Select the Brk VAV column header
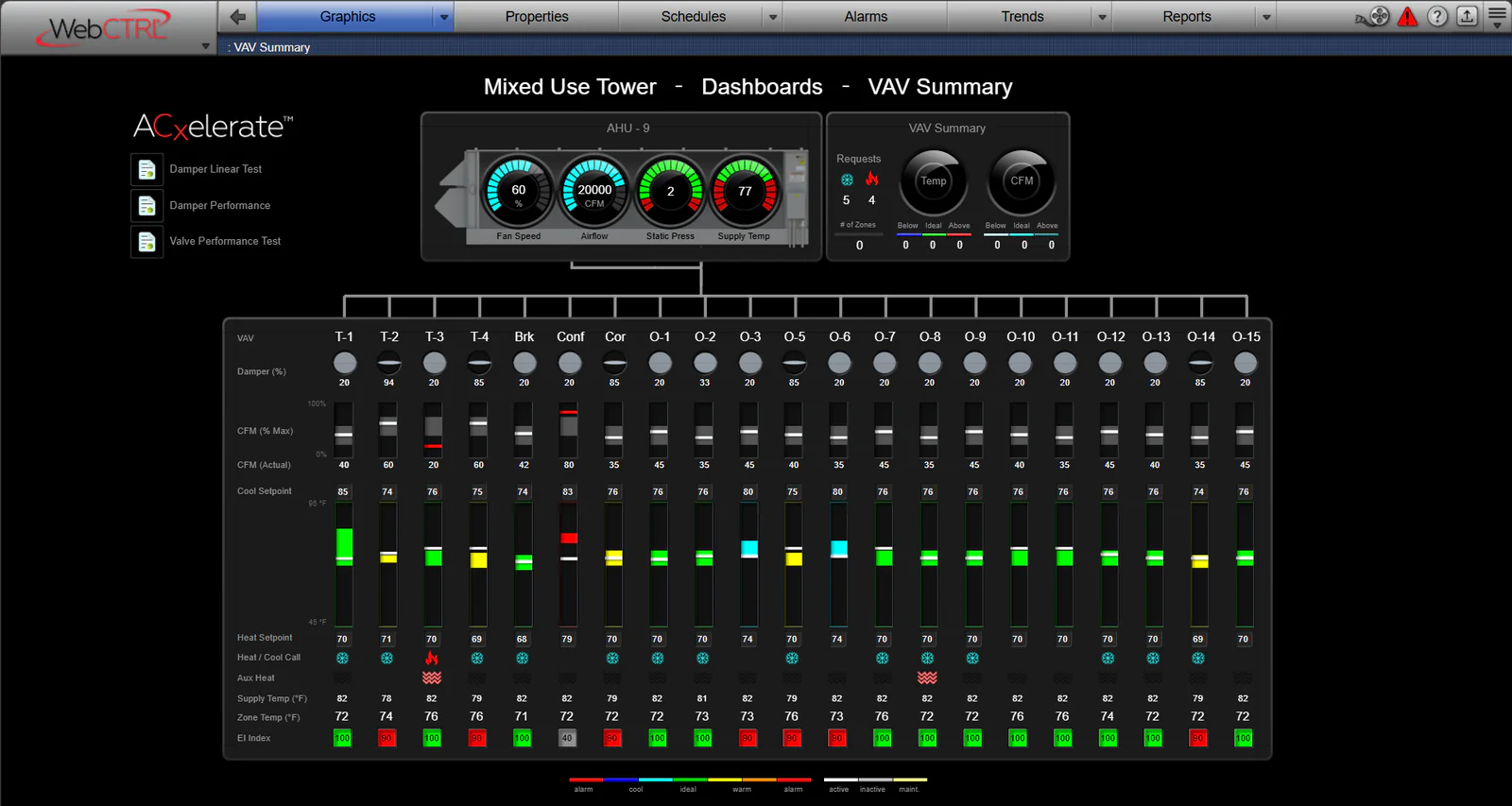 click(524, 336)
